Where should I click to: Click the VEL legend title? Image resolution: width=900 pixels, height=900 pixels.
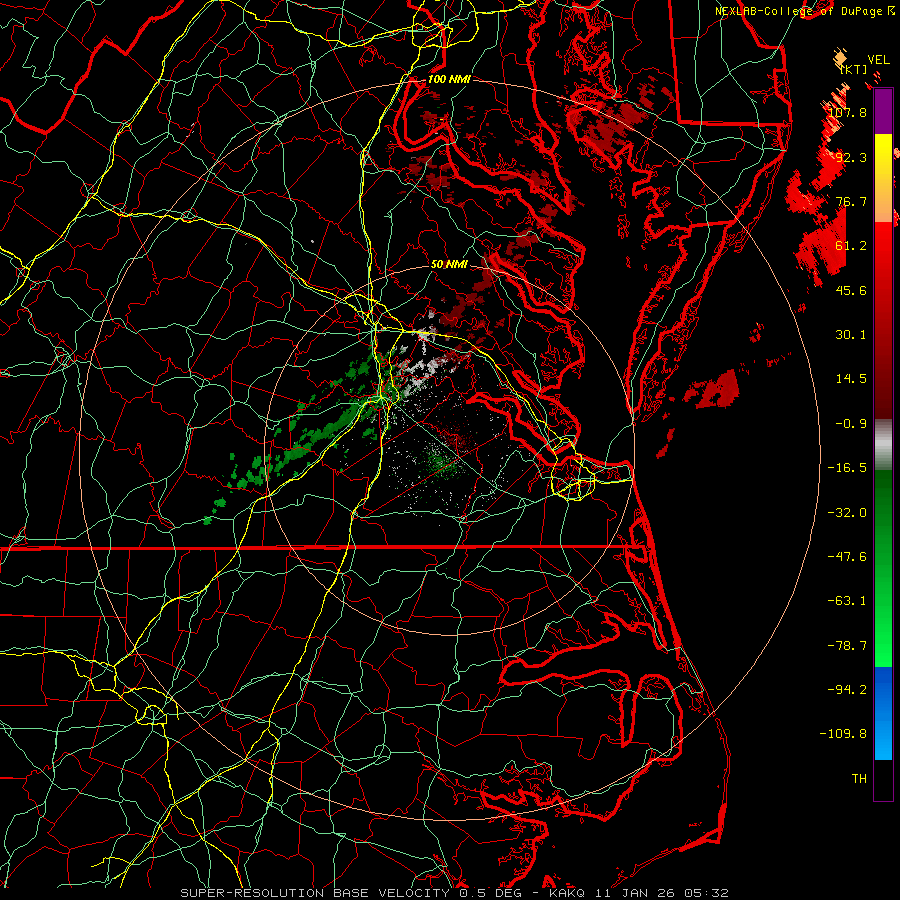coord(878,59)
